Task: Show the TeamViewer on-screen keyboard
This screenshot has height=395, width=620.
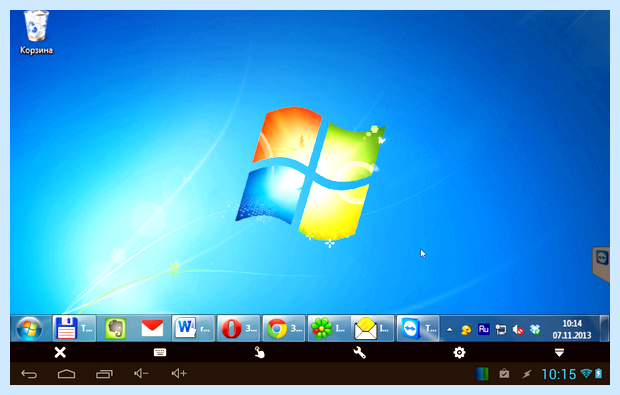Action: pos(160,352)
